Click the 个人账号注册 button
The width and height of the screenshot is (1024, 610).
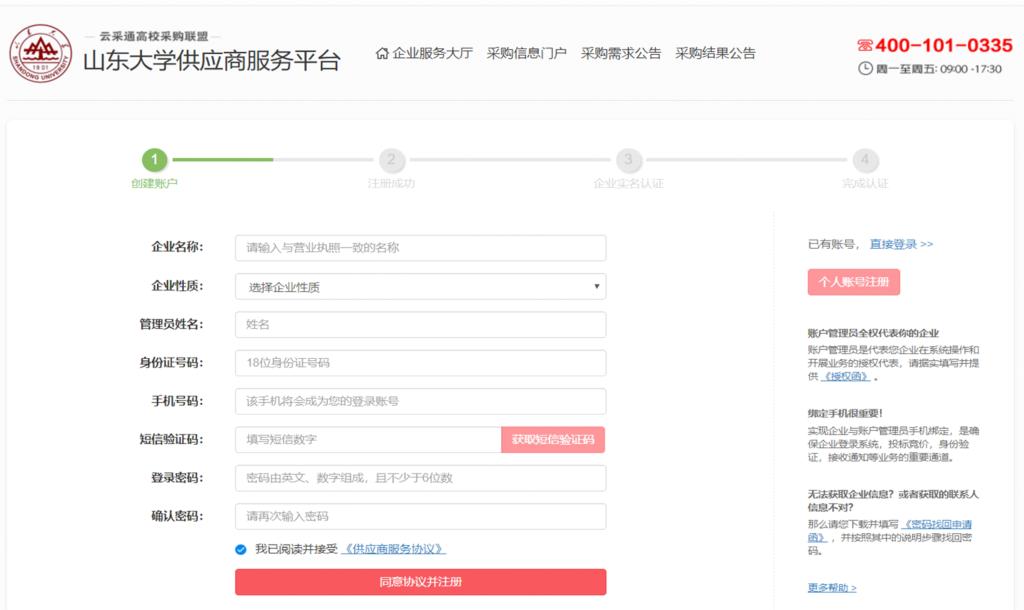[854, 282]
